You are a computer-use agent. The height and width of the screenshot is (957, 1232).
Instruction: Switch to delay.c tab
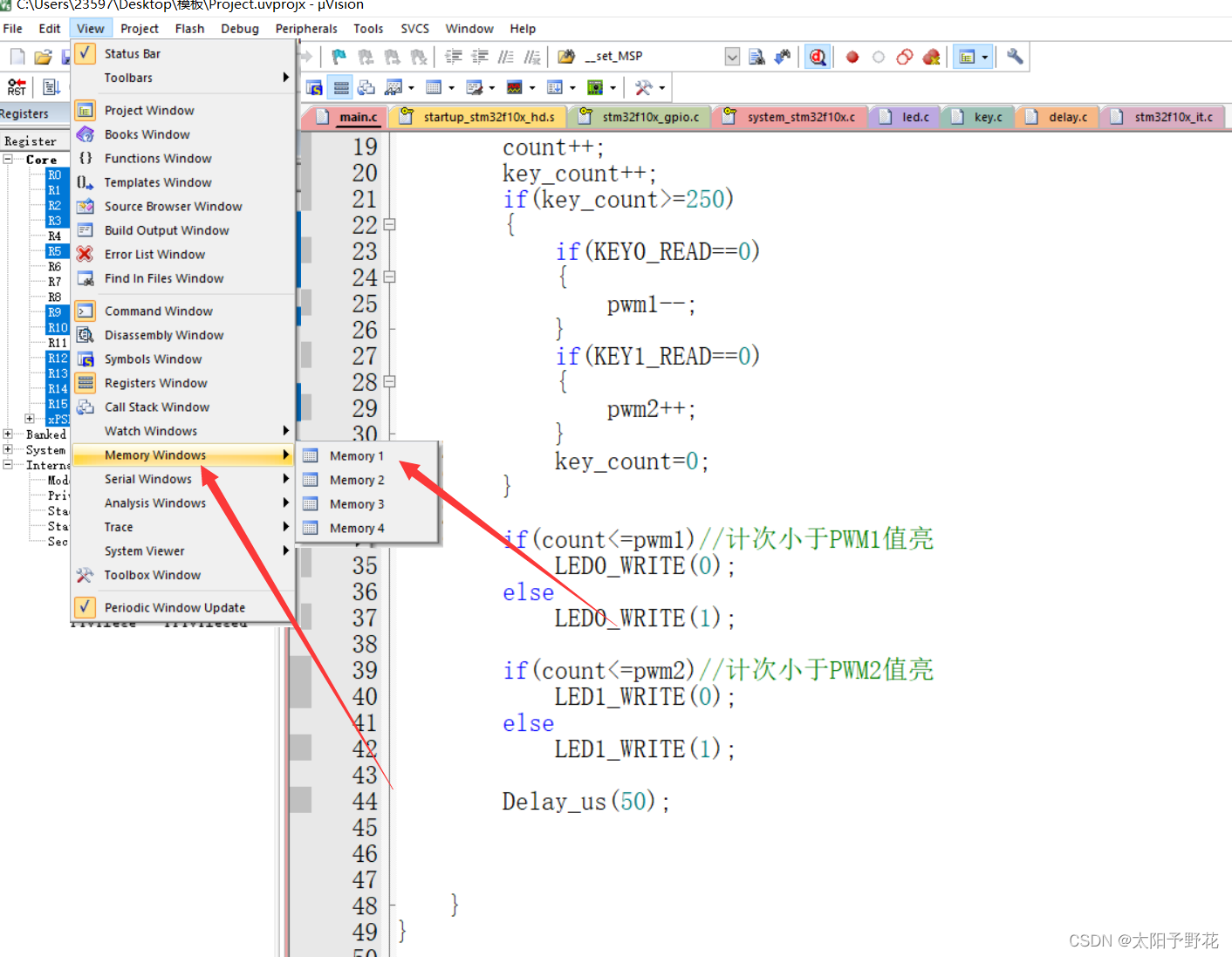1057,117
